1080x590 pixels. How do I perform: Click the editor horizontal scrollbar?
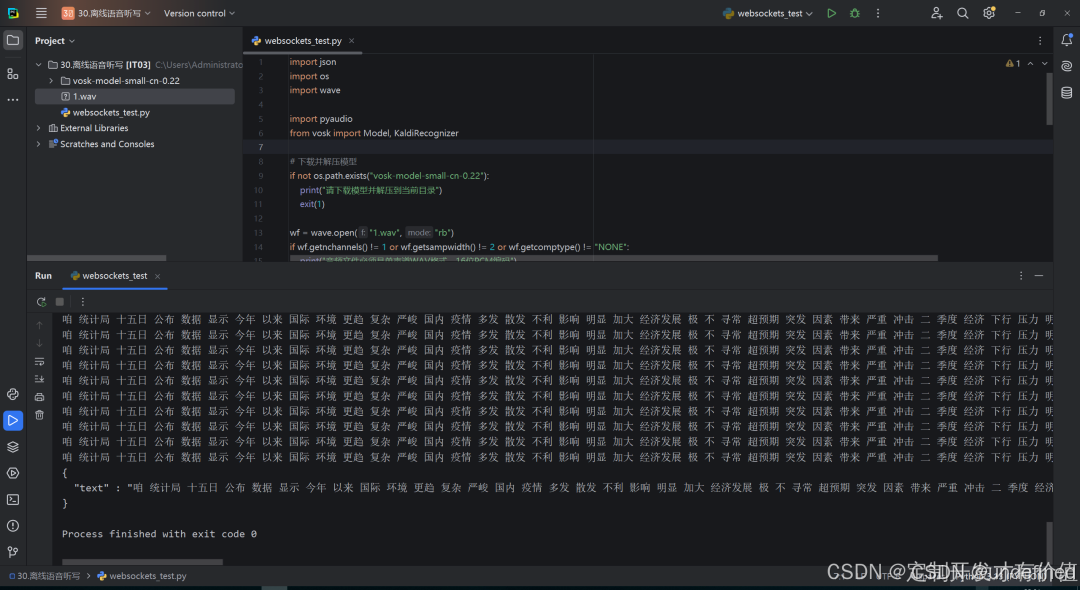(613, 258)
